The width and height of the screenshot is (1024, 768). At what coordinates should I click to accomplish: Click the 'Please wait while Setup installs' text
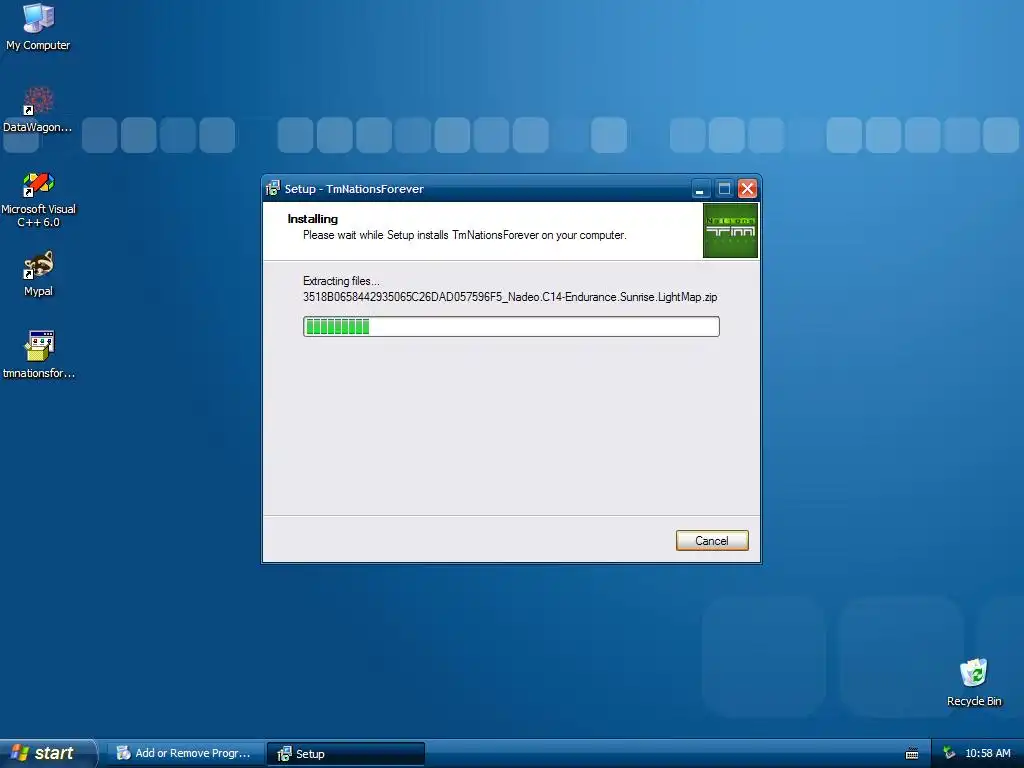point(464,235)
